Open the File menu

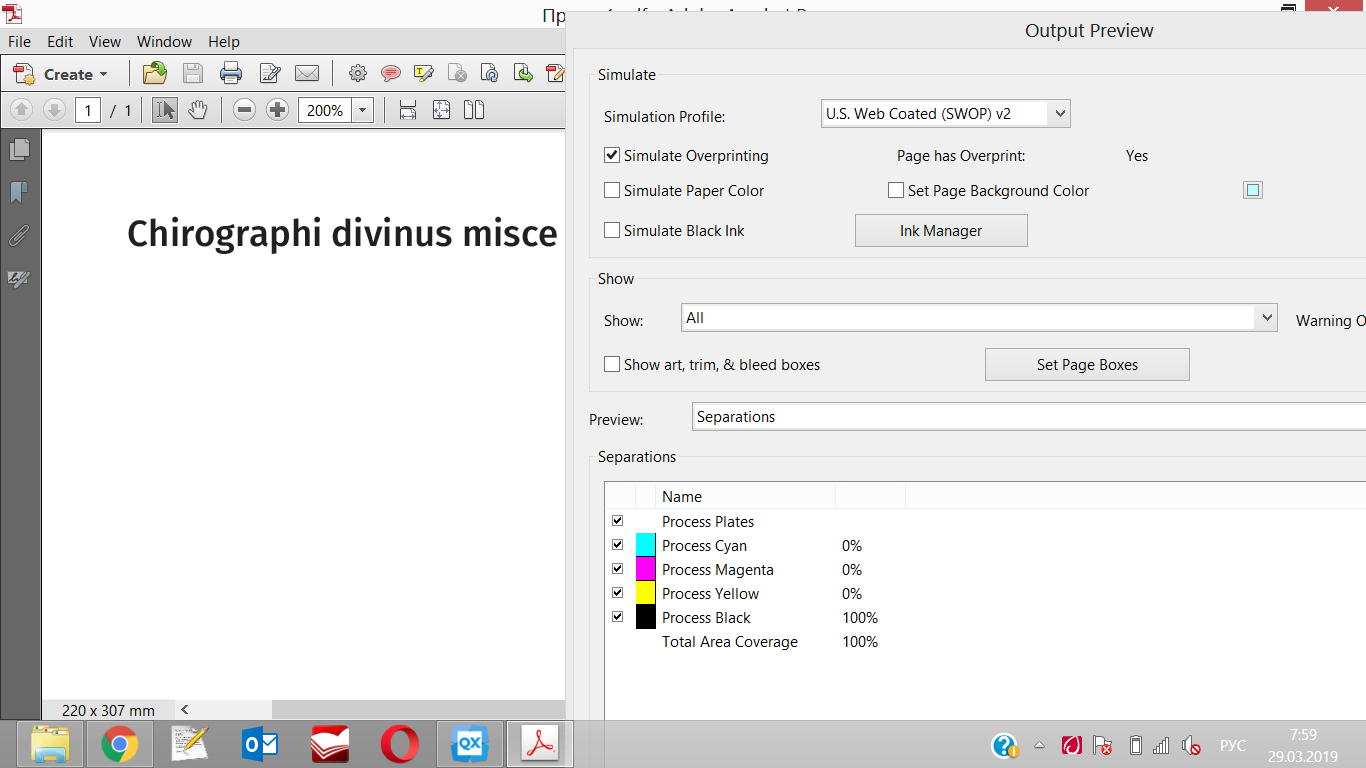point(20,42)
